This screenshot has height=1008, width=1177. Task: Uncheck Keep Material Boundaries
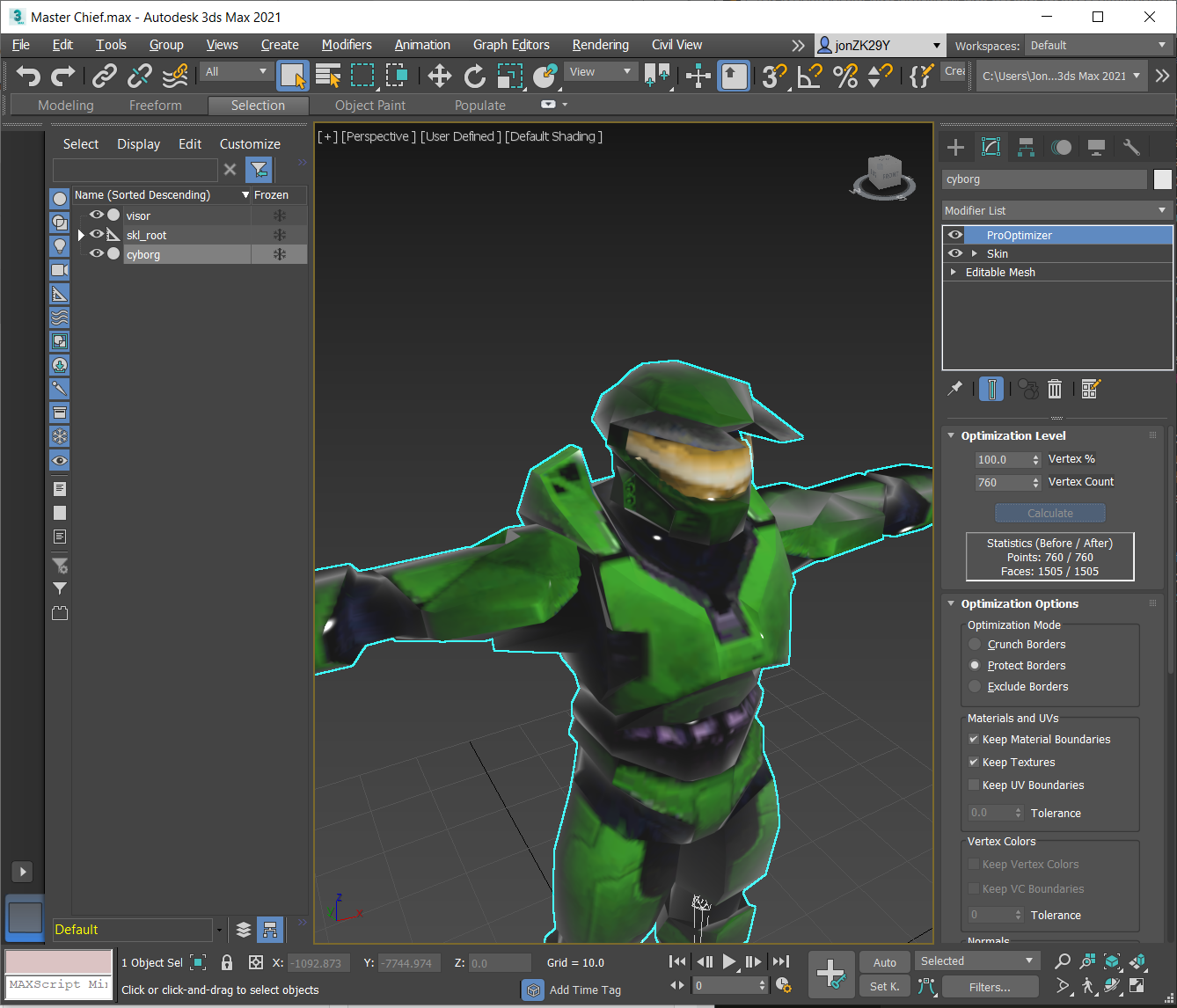[x=974, y=739]
